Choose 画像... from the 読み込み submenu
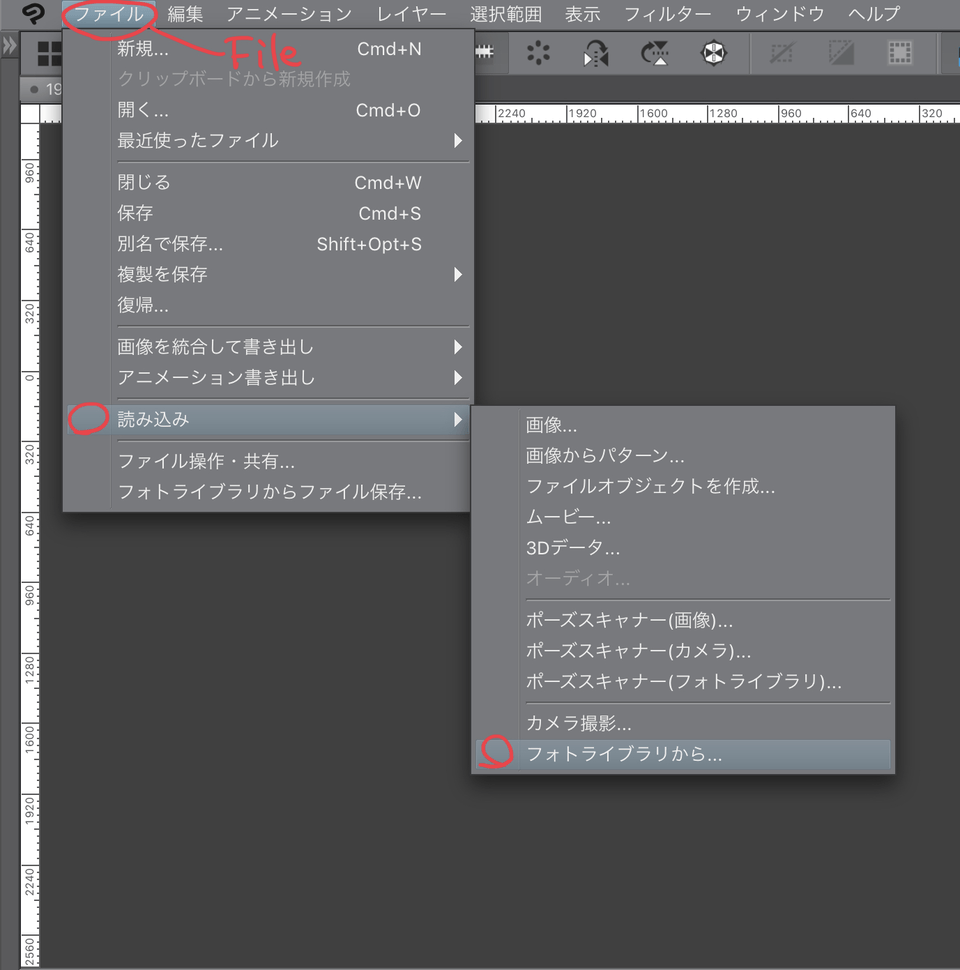The width and height of the screenshot is (960, 970). [552, 425]
